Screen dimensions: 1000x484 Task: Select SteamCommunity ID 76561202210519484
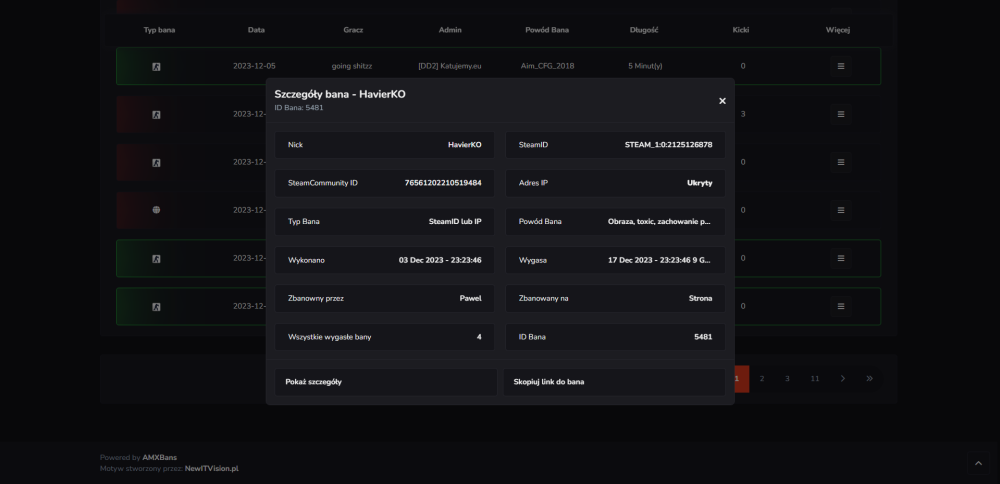tap(443, 183)
